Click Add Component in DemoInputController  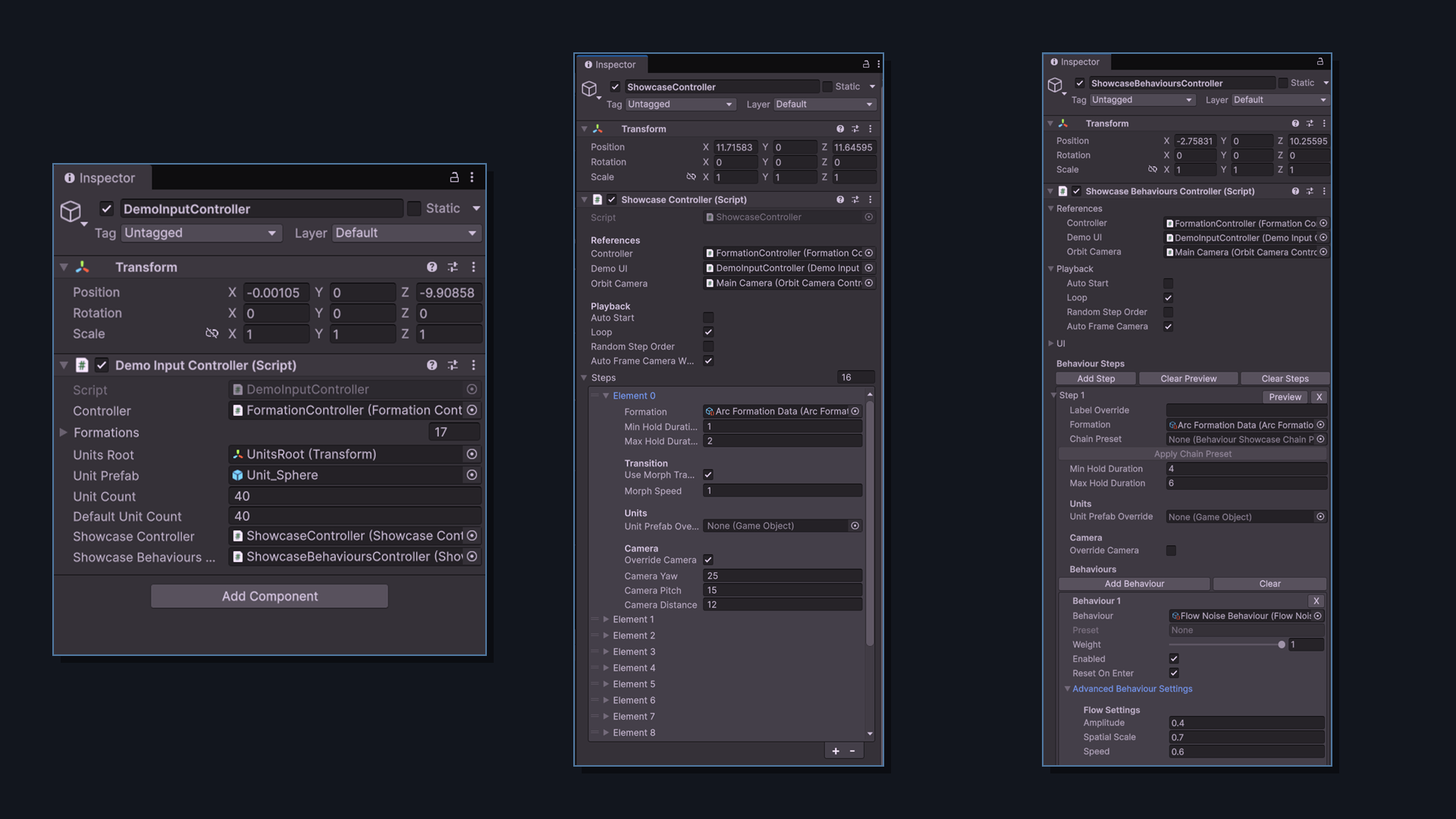pyautogui.click(x=269, y=596)
